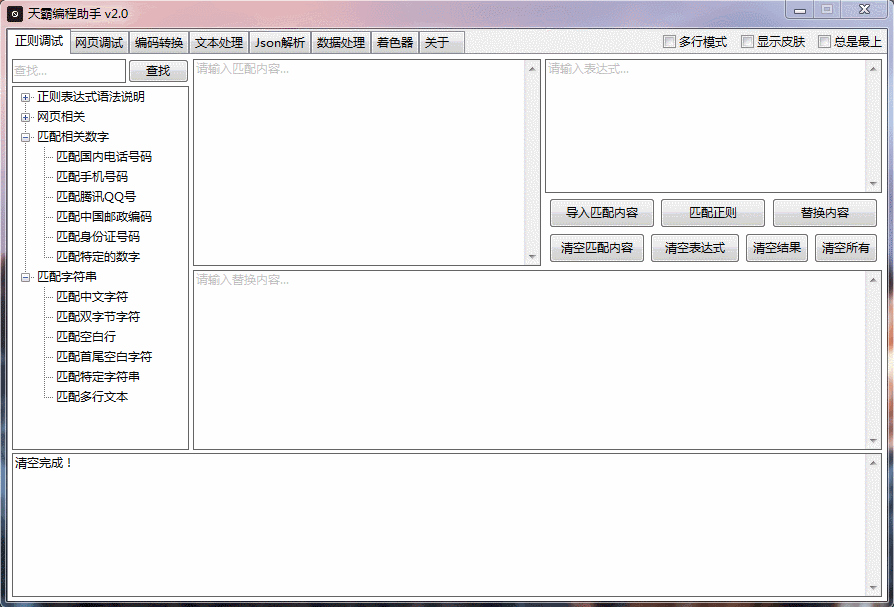Click the app icon in the title bar
This screenshot has height=607, width=894.
tap(15, 13)
